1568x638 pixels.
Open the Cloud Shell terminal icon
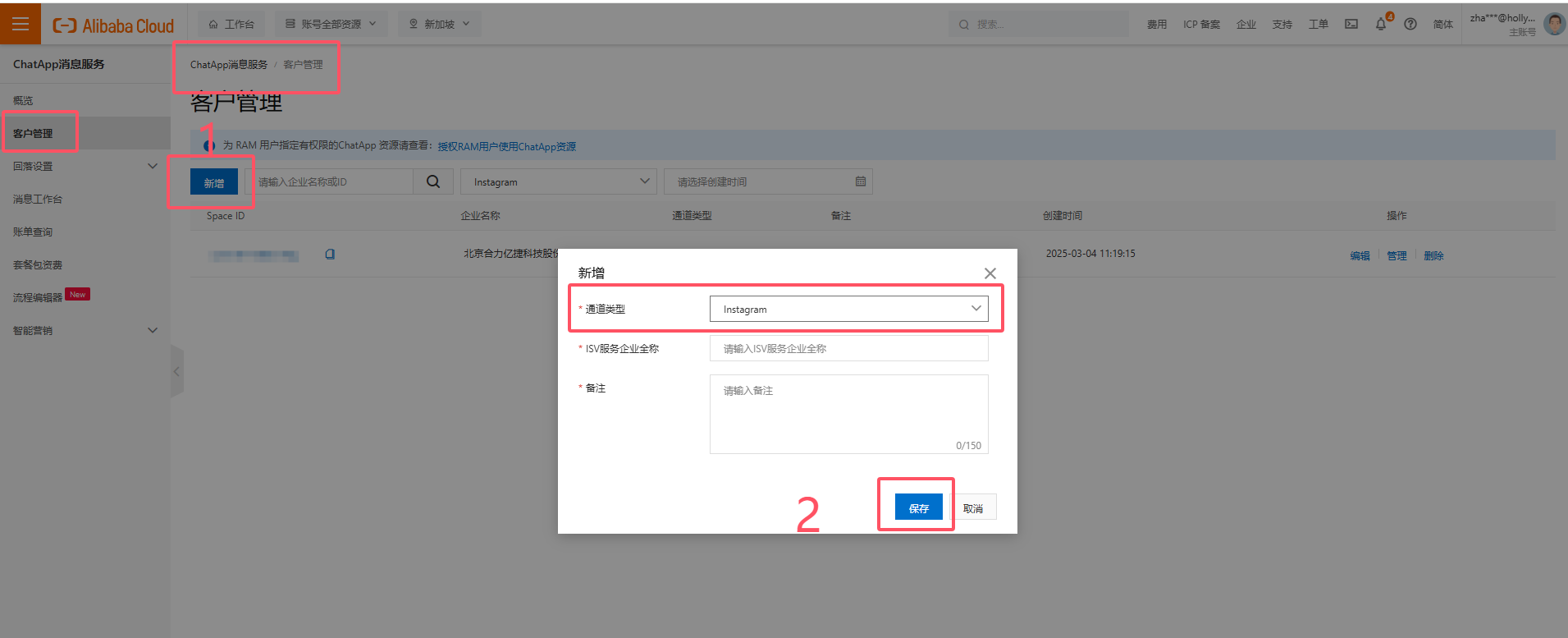tap(1351, 24)
